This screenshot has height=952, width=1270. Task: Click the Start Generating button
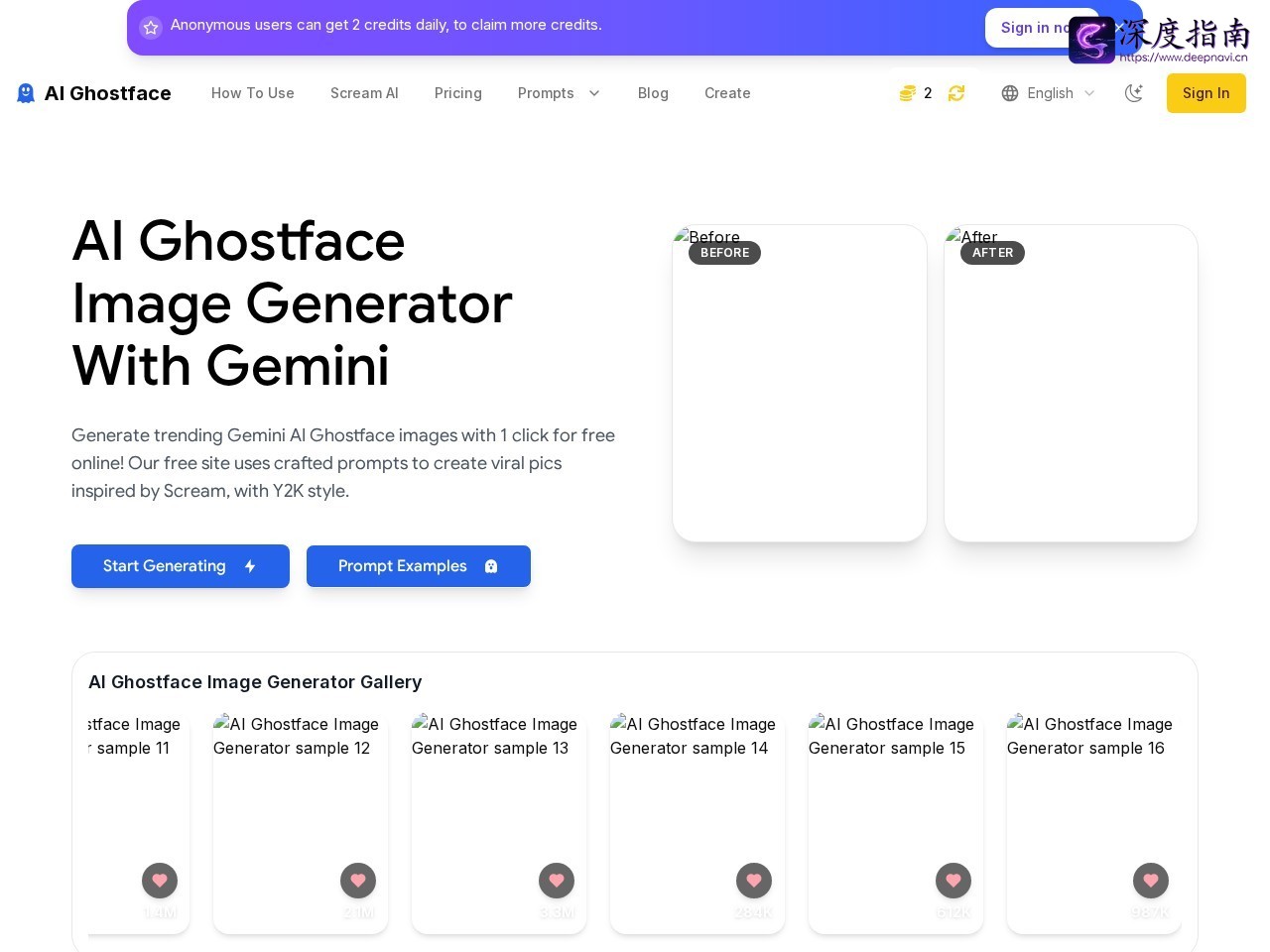pyautogui.click(x=181, y=566)
